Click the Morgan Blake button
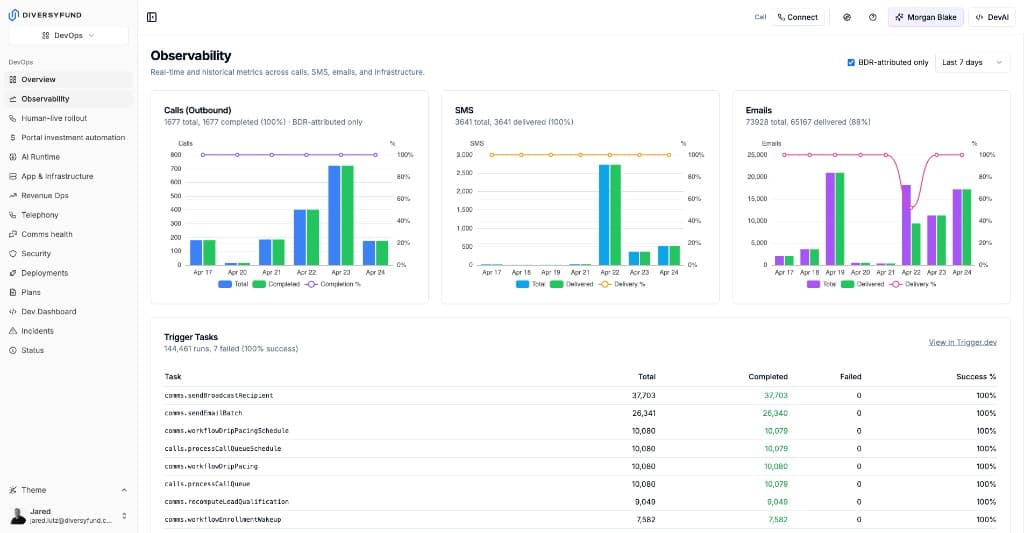Image resolution: width=1024 pixels, height=533 pixels. 926,17
